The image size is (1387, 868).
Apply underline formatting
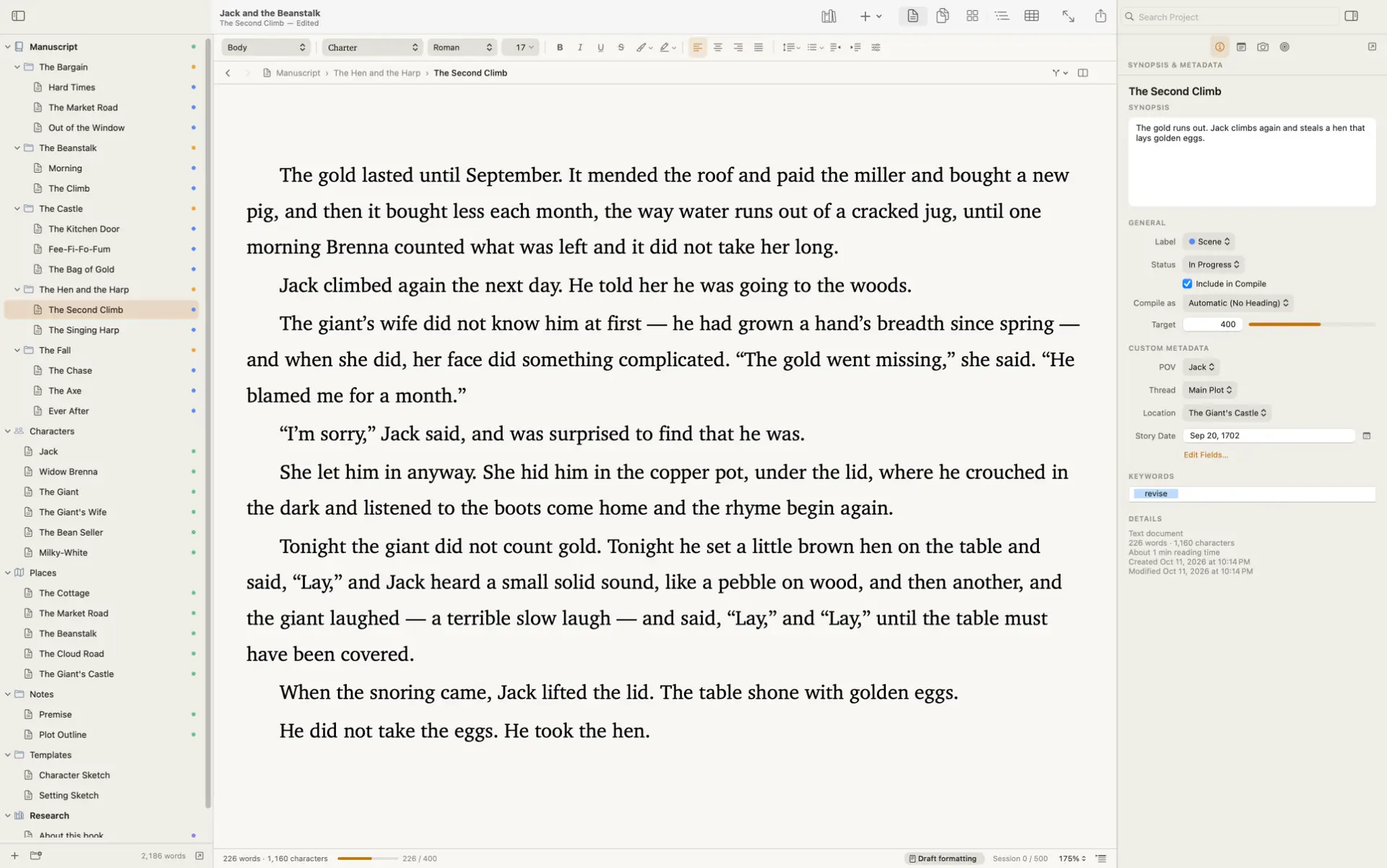point(600,48)
